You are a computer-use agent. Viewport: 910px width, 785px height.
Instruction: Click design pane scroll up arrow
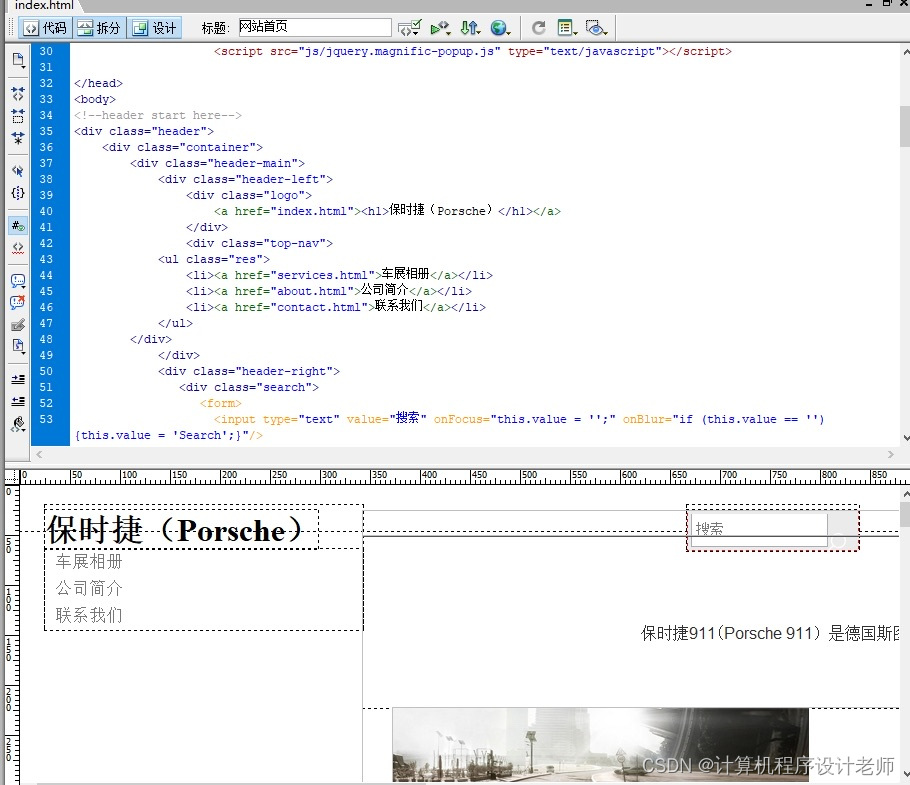tap(904, 494)
